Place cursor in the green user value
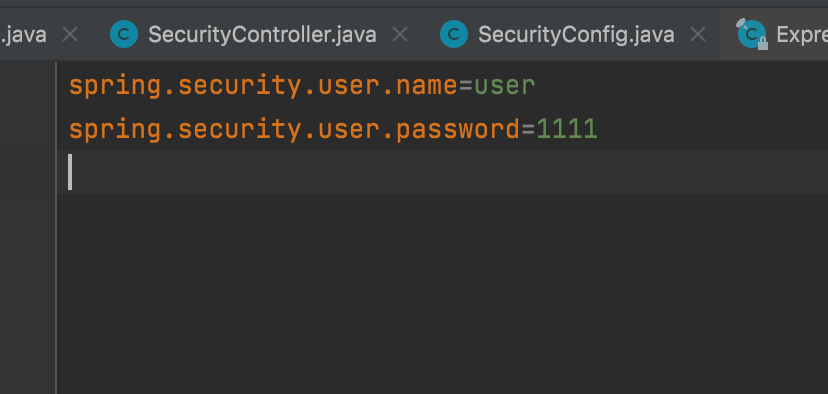 click(x=505, y=86)
